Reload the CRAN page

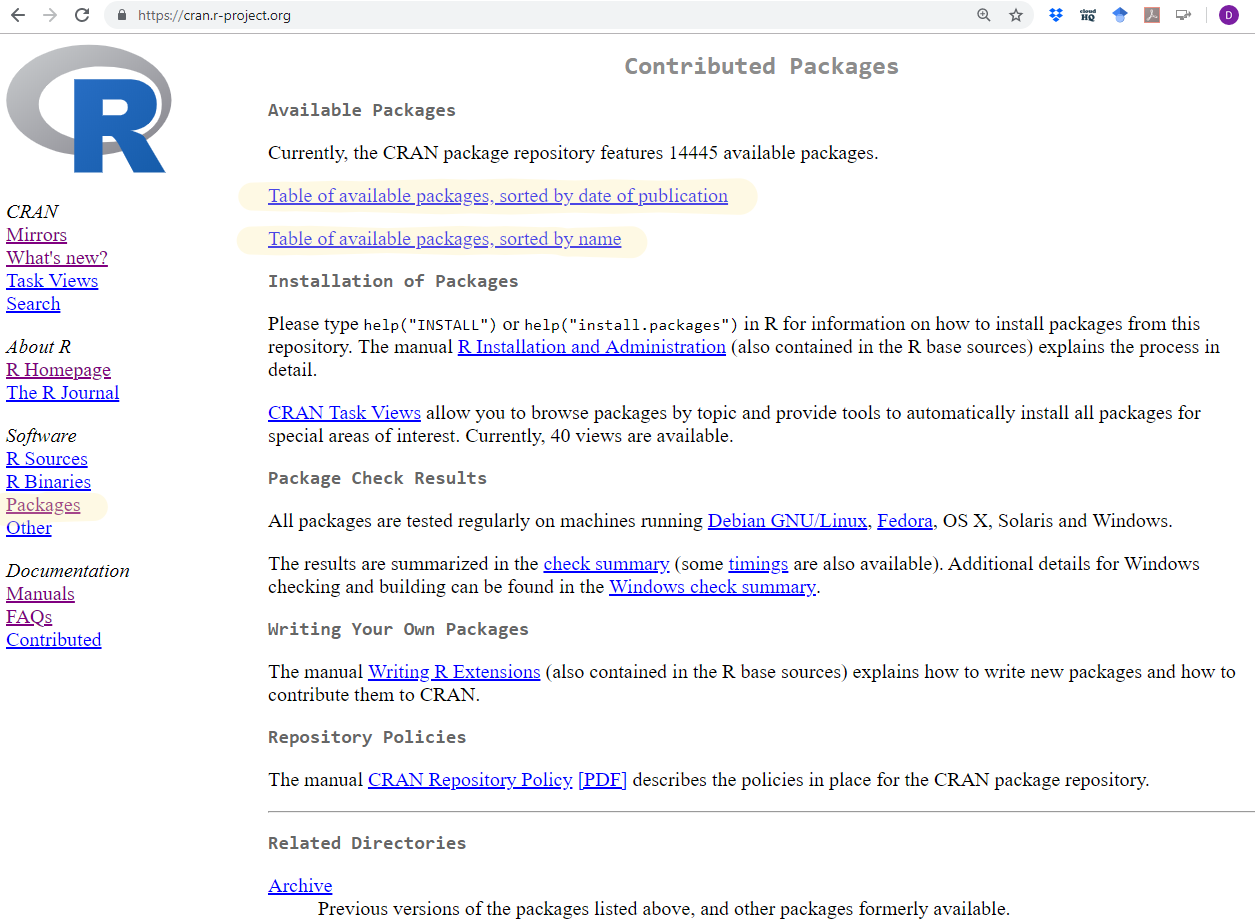82,15
